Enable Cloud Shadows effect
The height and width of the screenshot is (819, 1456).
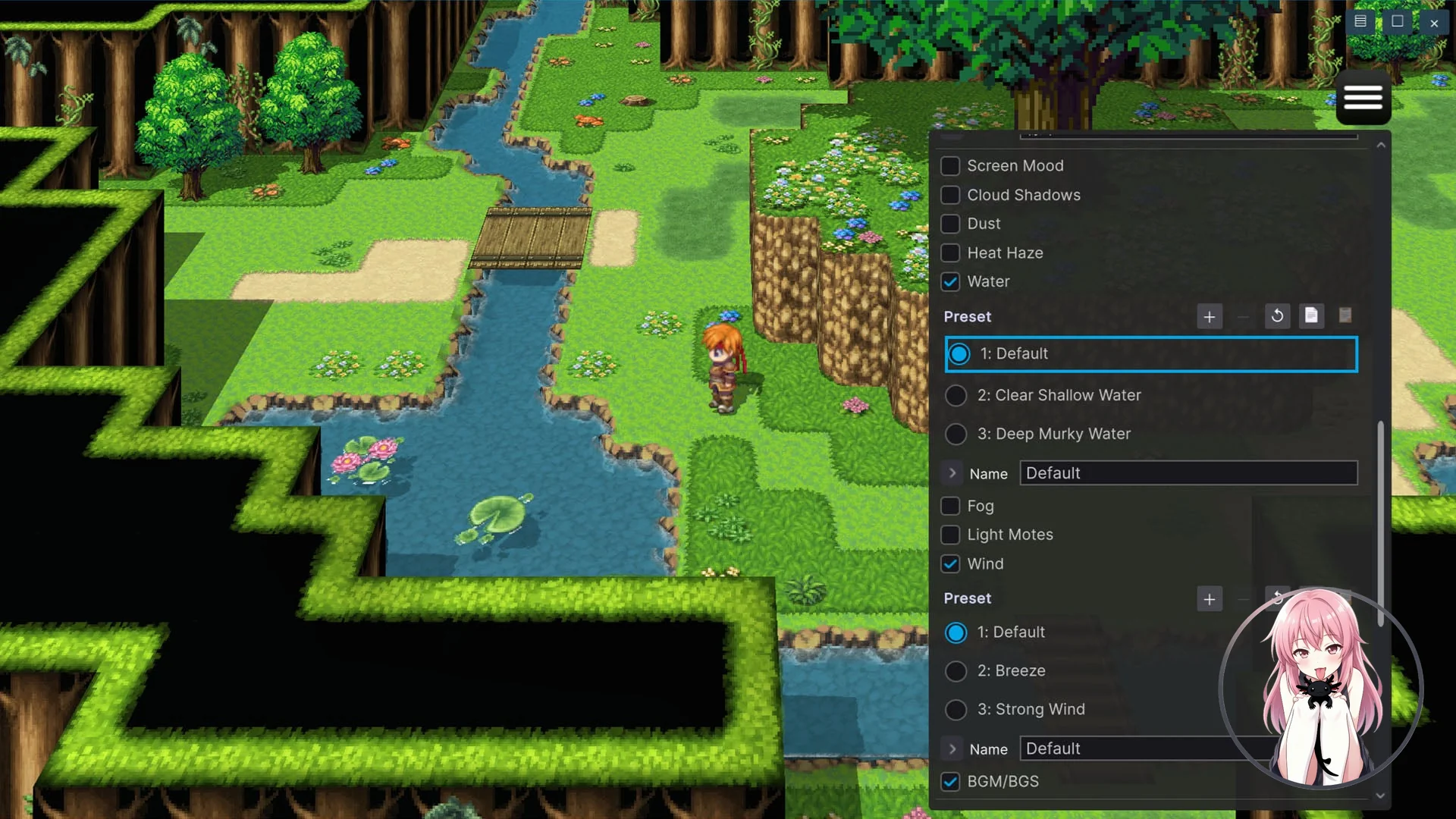click(x=950, y=195)
